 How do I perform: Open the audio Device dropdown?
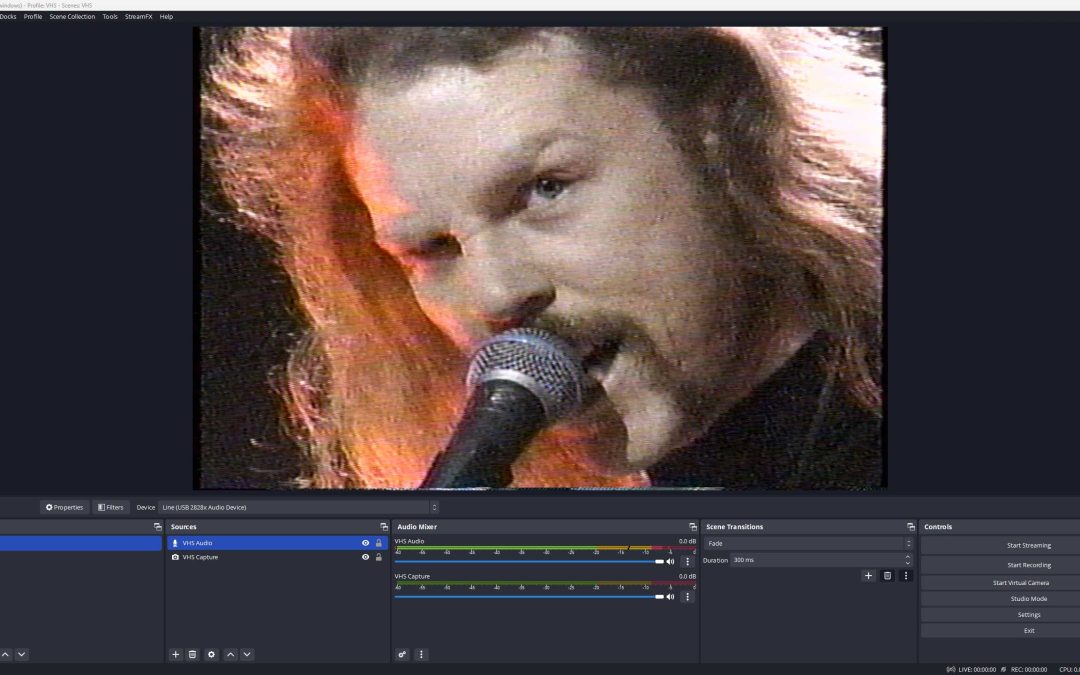click(x=298, y=507)
